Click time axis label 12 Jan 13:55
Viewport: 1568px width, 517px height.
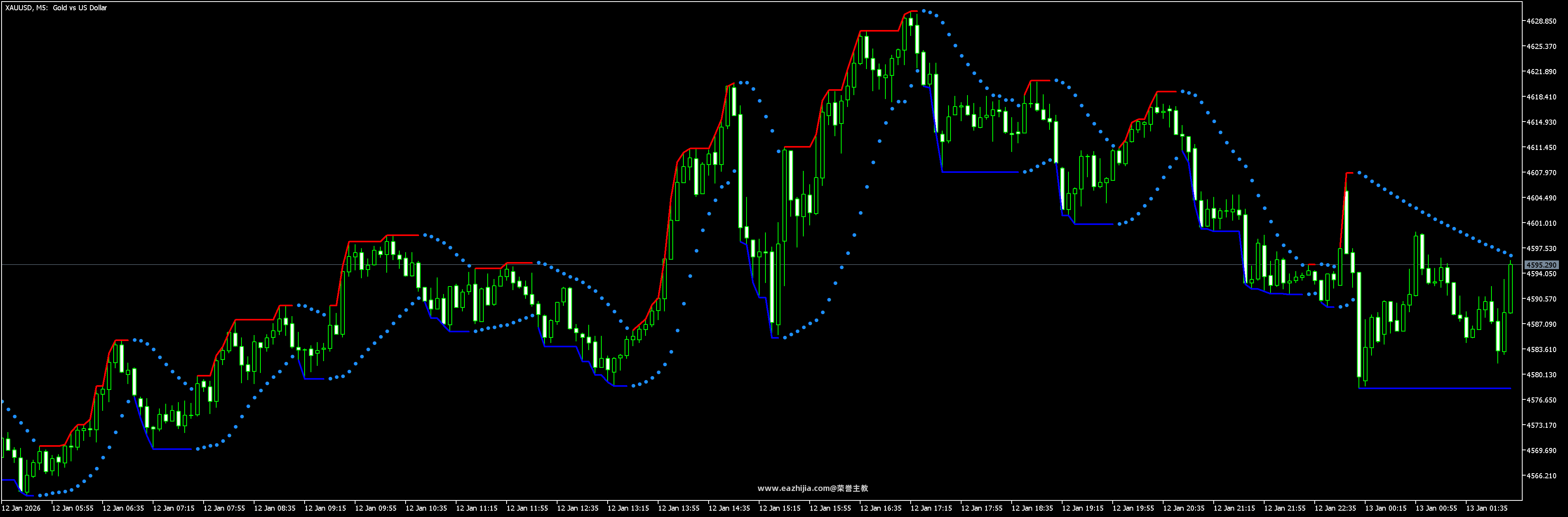coord(679,508)
